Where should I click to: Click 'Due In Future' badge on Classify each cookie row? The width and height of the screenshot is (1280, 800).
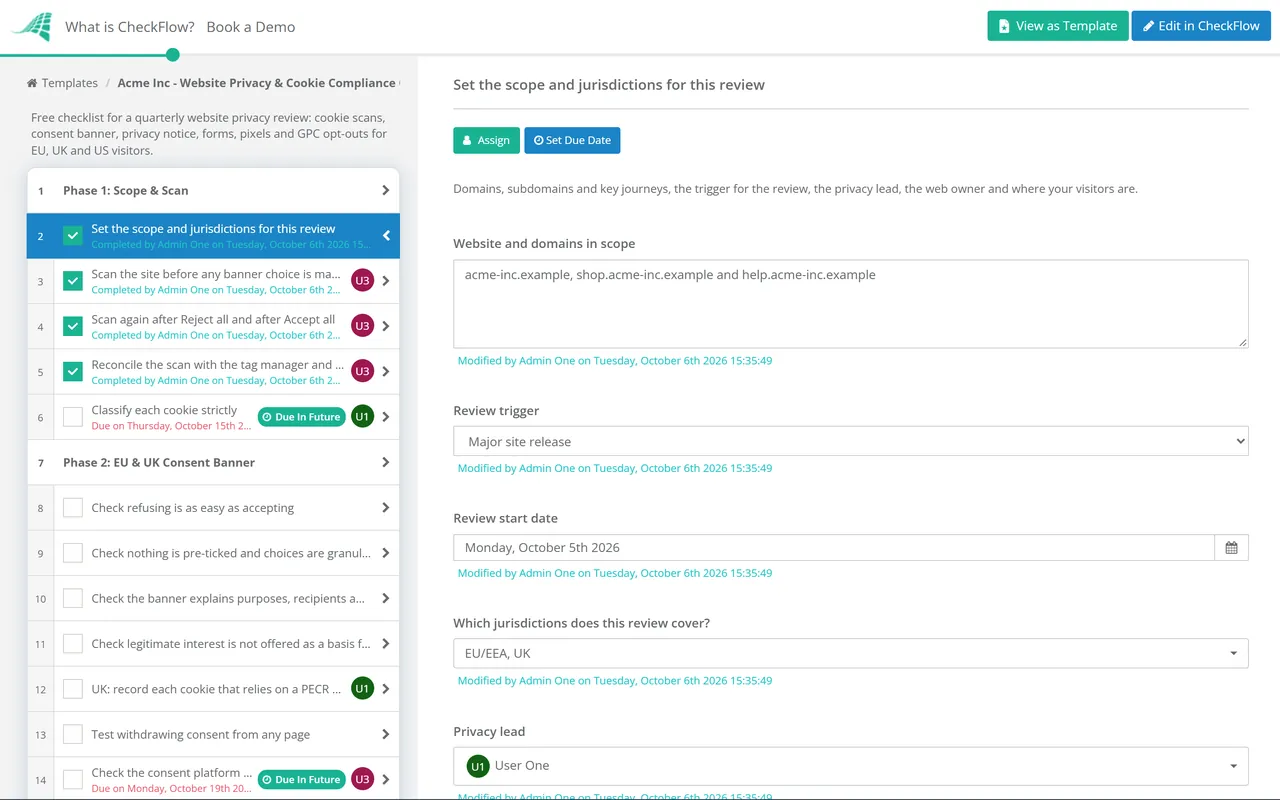coord(301,417)
